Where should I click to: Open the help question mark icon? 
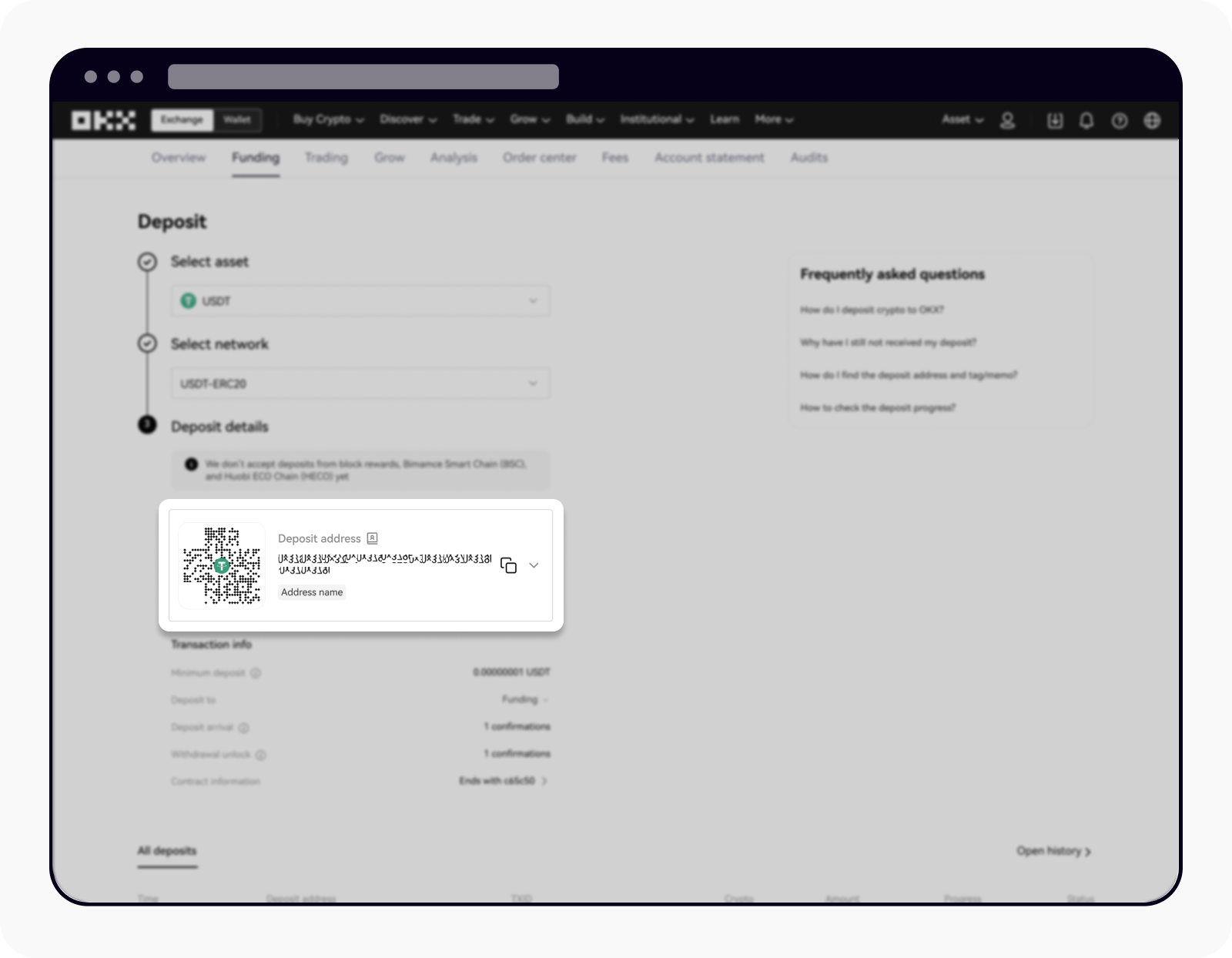(1120, 120)
